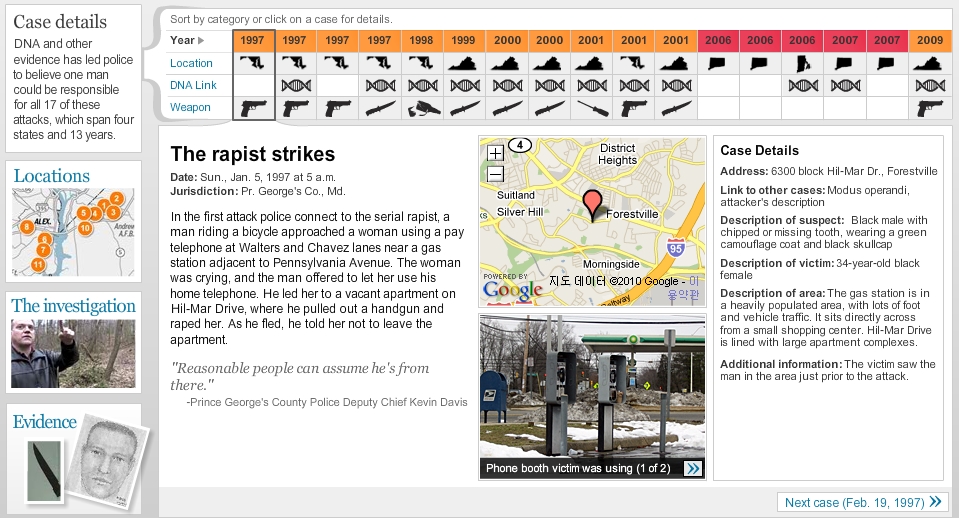Select the screwdriver weapon icon under 2001
The image size is (959, 518).
591,108
